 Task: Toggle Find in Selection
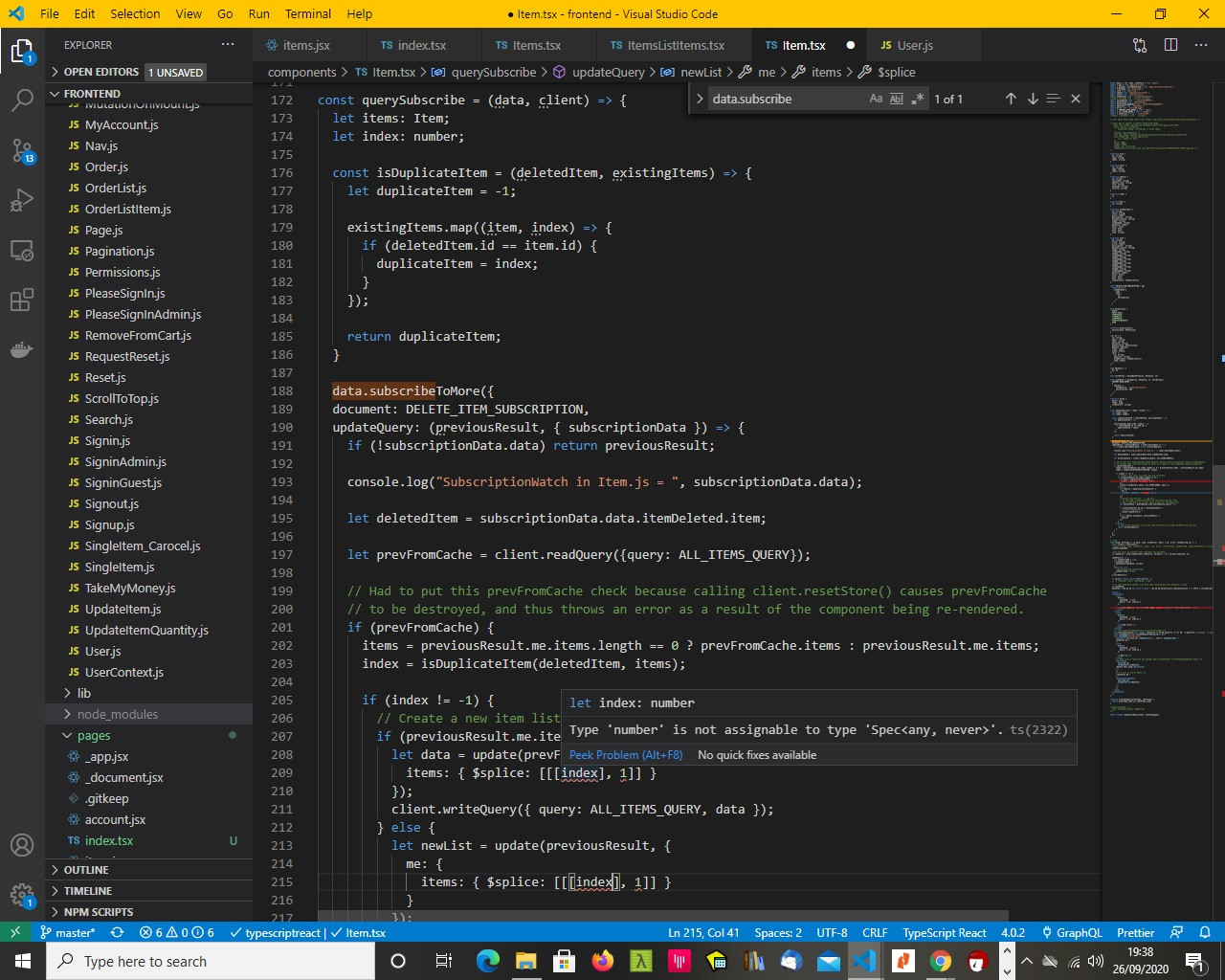[1054, 99]
